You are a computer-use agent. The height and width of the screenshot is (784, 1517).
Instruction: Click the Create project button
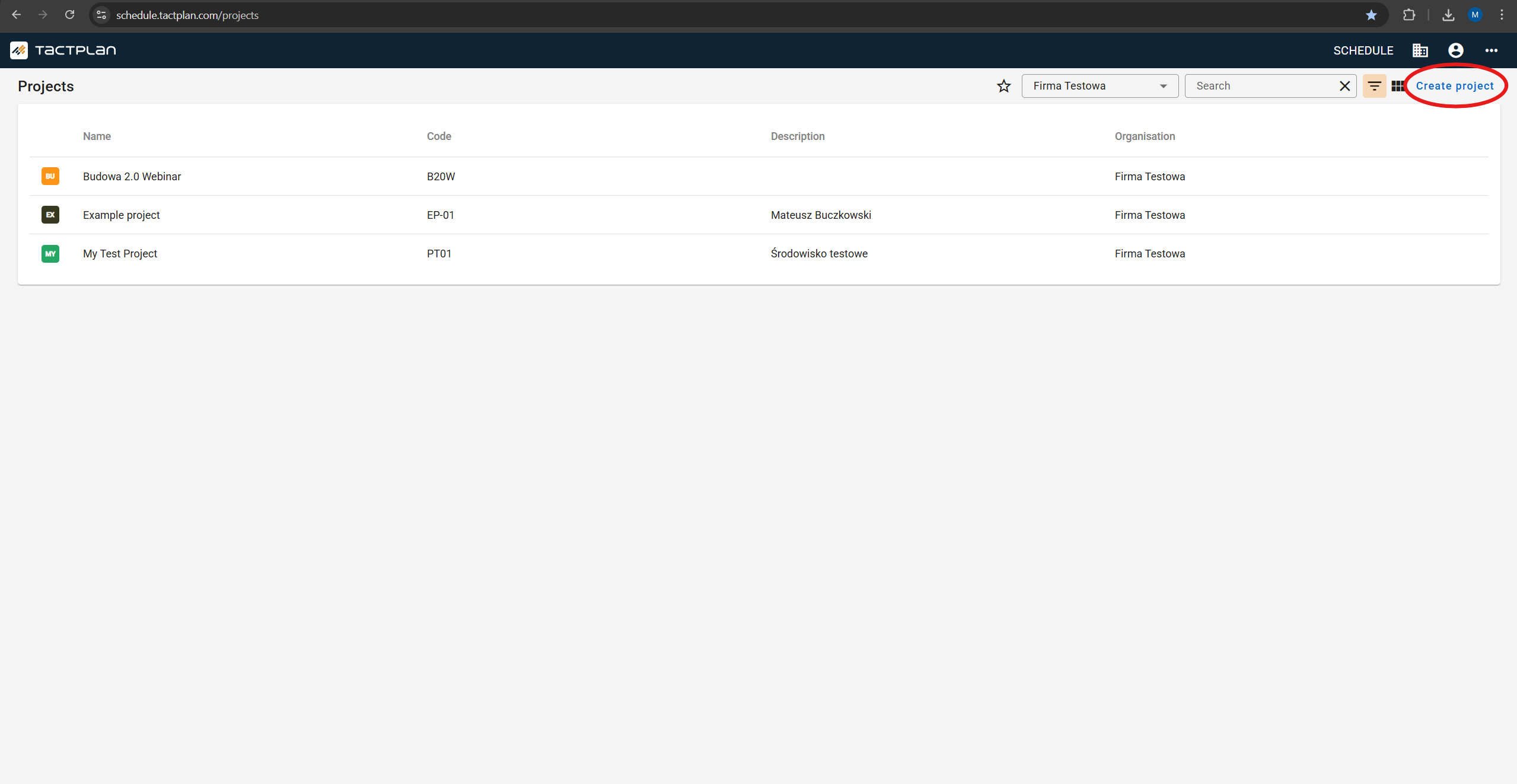click(1455, 86)
